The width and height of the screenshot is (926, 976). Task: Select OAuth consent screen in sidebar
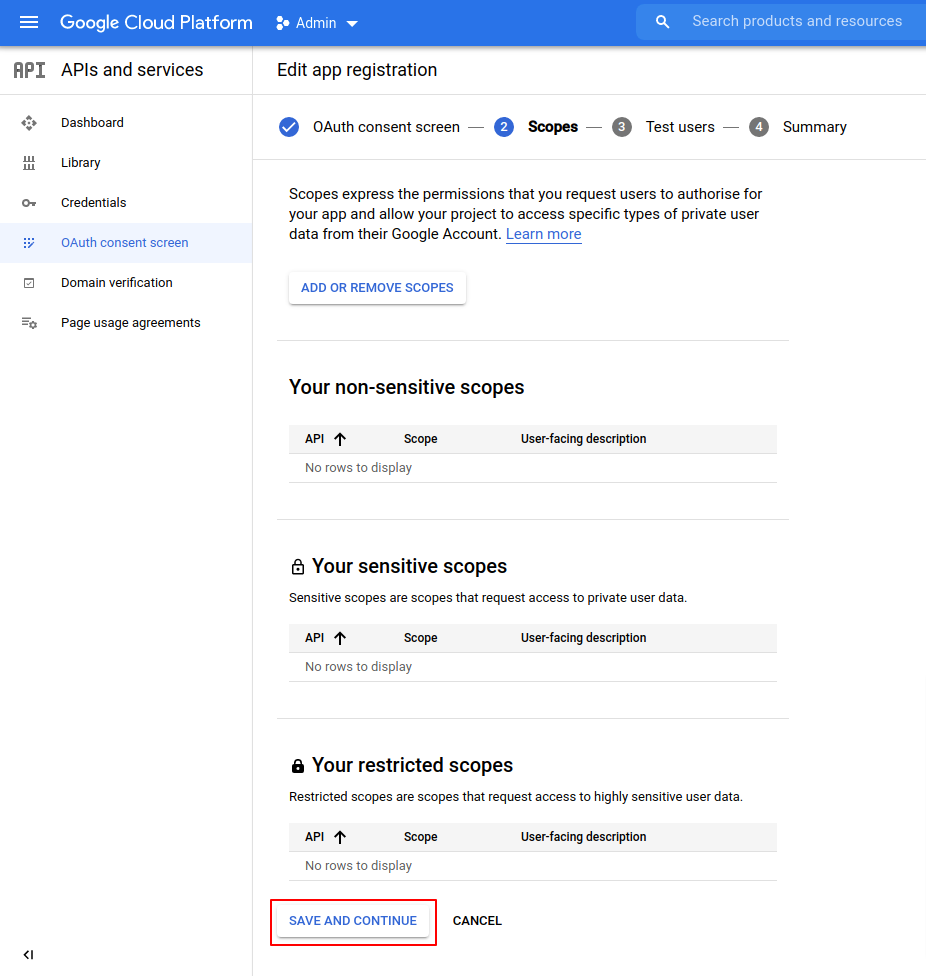(124, 243)
